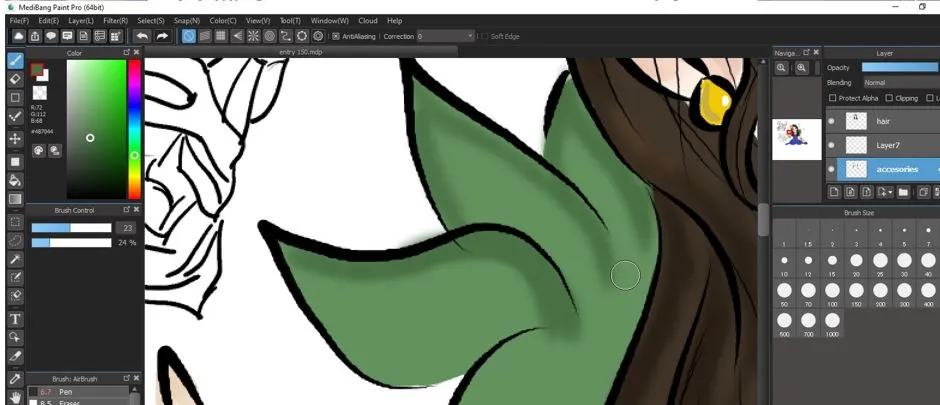Open the Blending mode dropdown

[900, 83]
